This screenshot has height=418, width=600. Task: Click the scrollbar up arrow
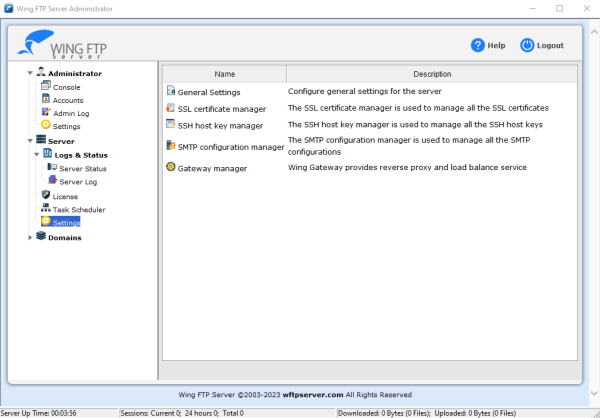(x=594, y=32)
